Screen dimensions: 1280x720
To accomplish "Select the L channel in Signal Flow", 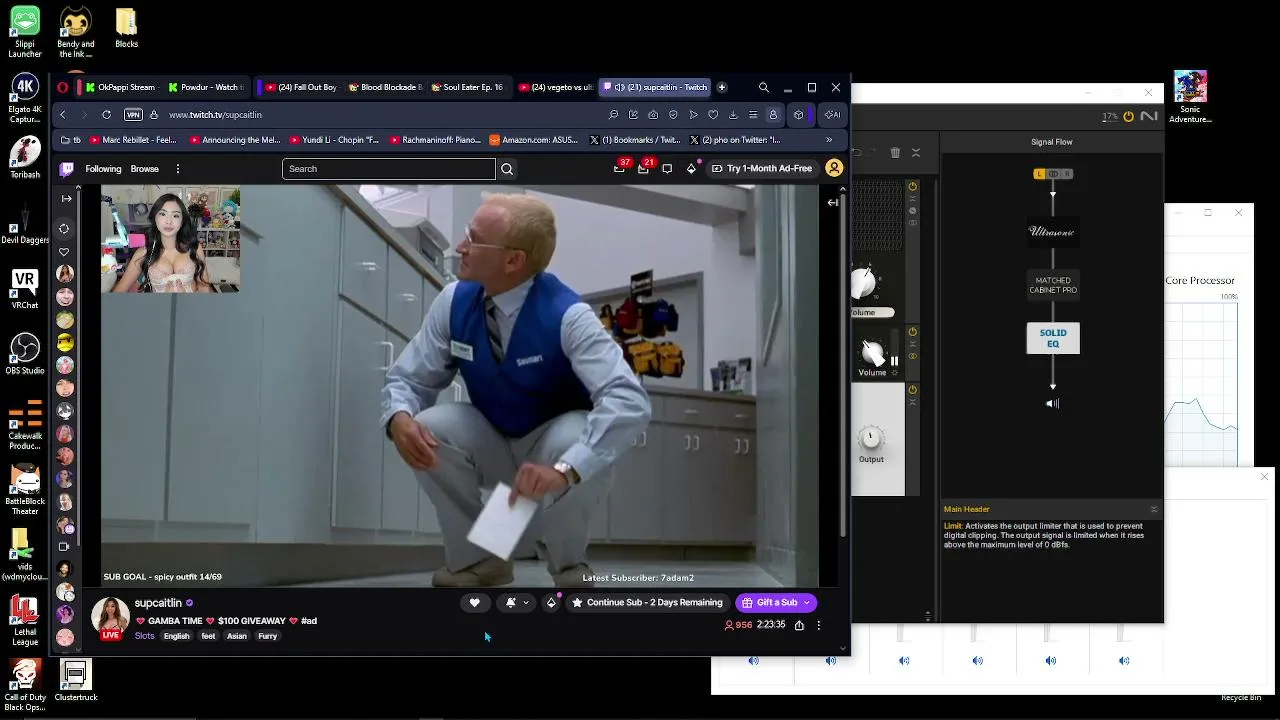I will pyautogui.click(x=1039, y=174).
